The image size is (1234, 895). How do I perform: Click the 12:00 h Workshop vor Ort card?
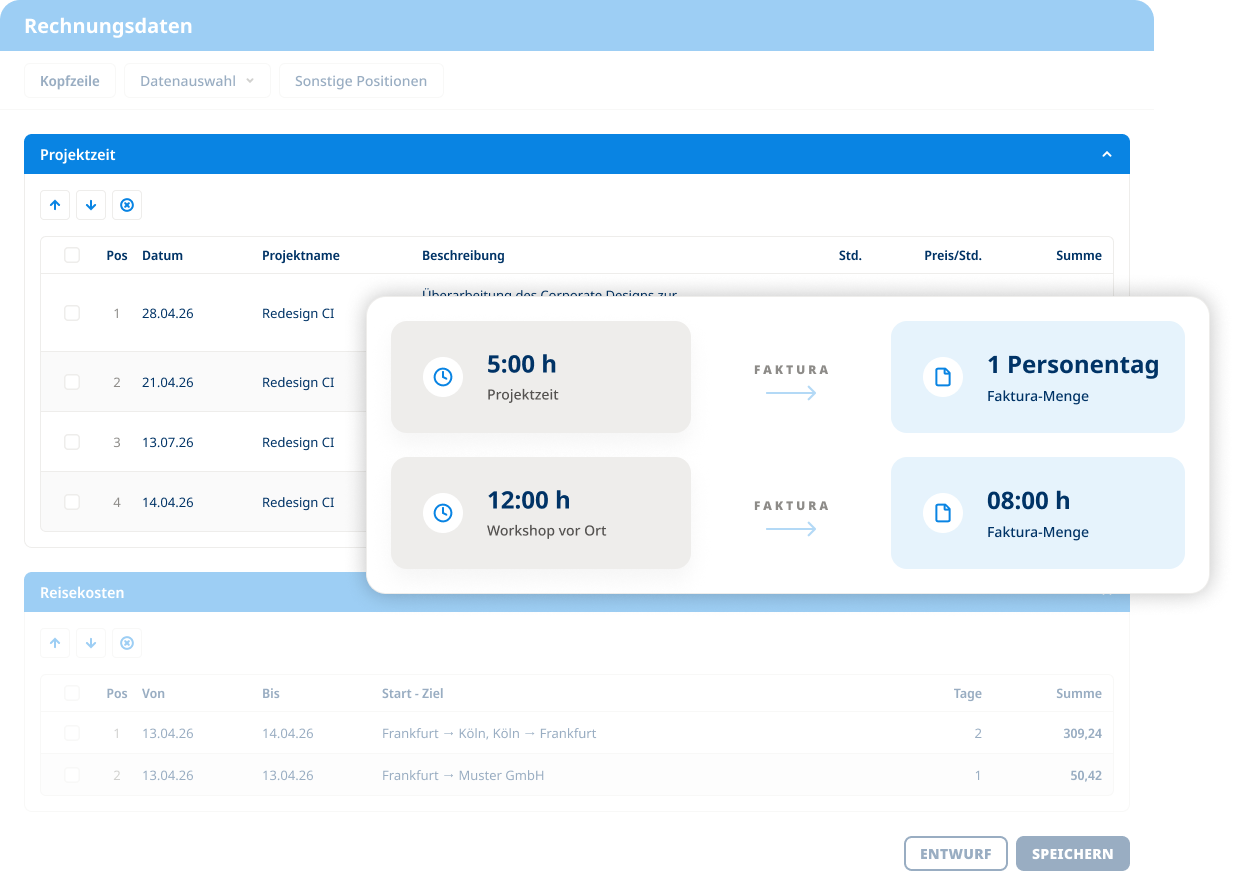coord(541,513)
